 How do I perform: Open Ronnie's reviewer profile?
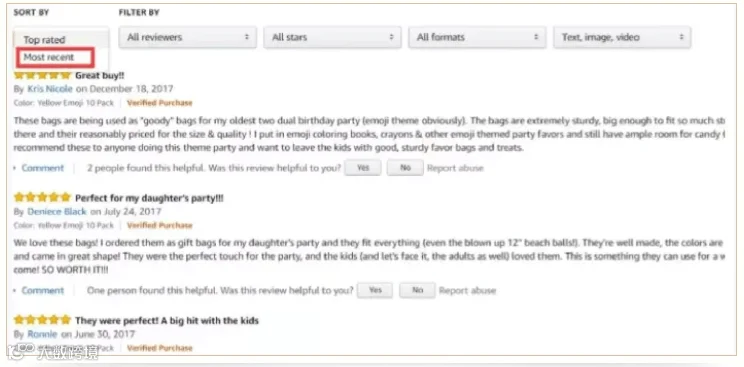(x=42, y=334)
